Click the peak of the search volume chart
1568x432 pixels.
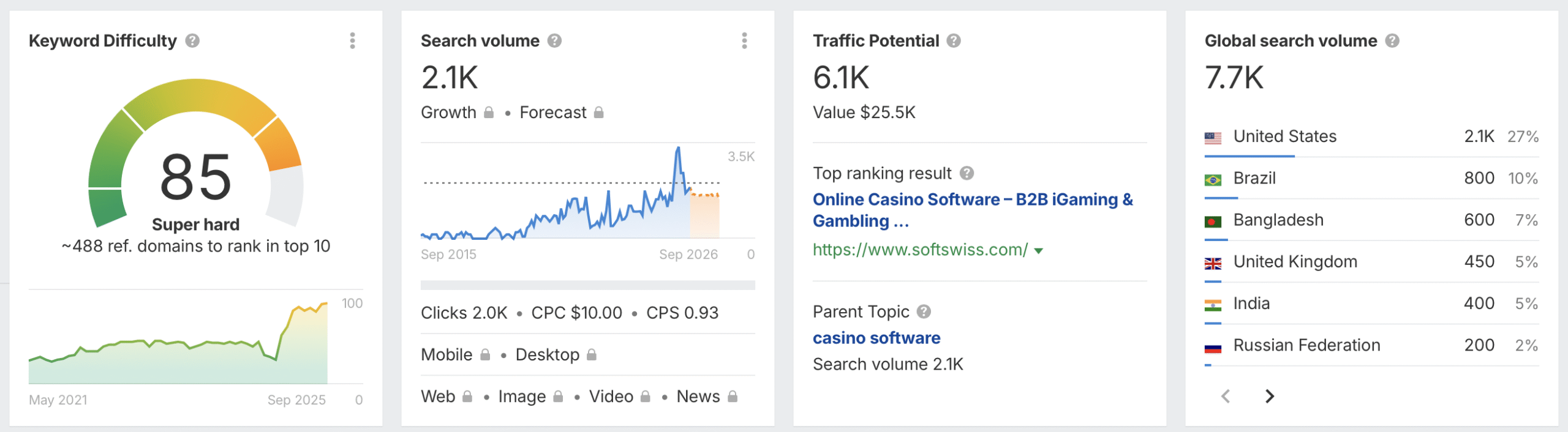click(x=677, y=148)
